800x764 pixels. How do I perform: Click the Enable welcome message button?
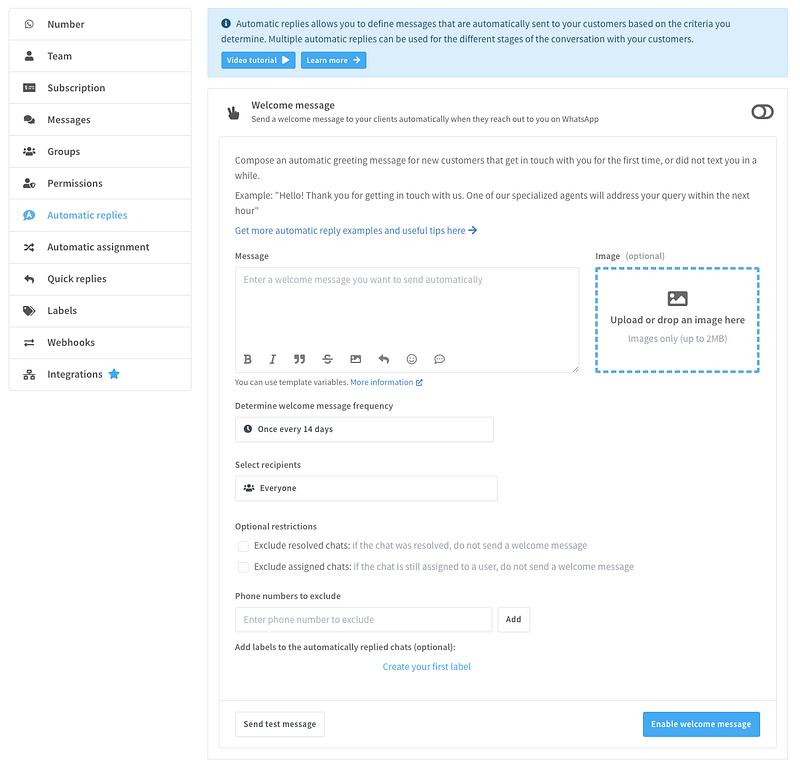pyautogui.click(x=700, y=724)
